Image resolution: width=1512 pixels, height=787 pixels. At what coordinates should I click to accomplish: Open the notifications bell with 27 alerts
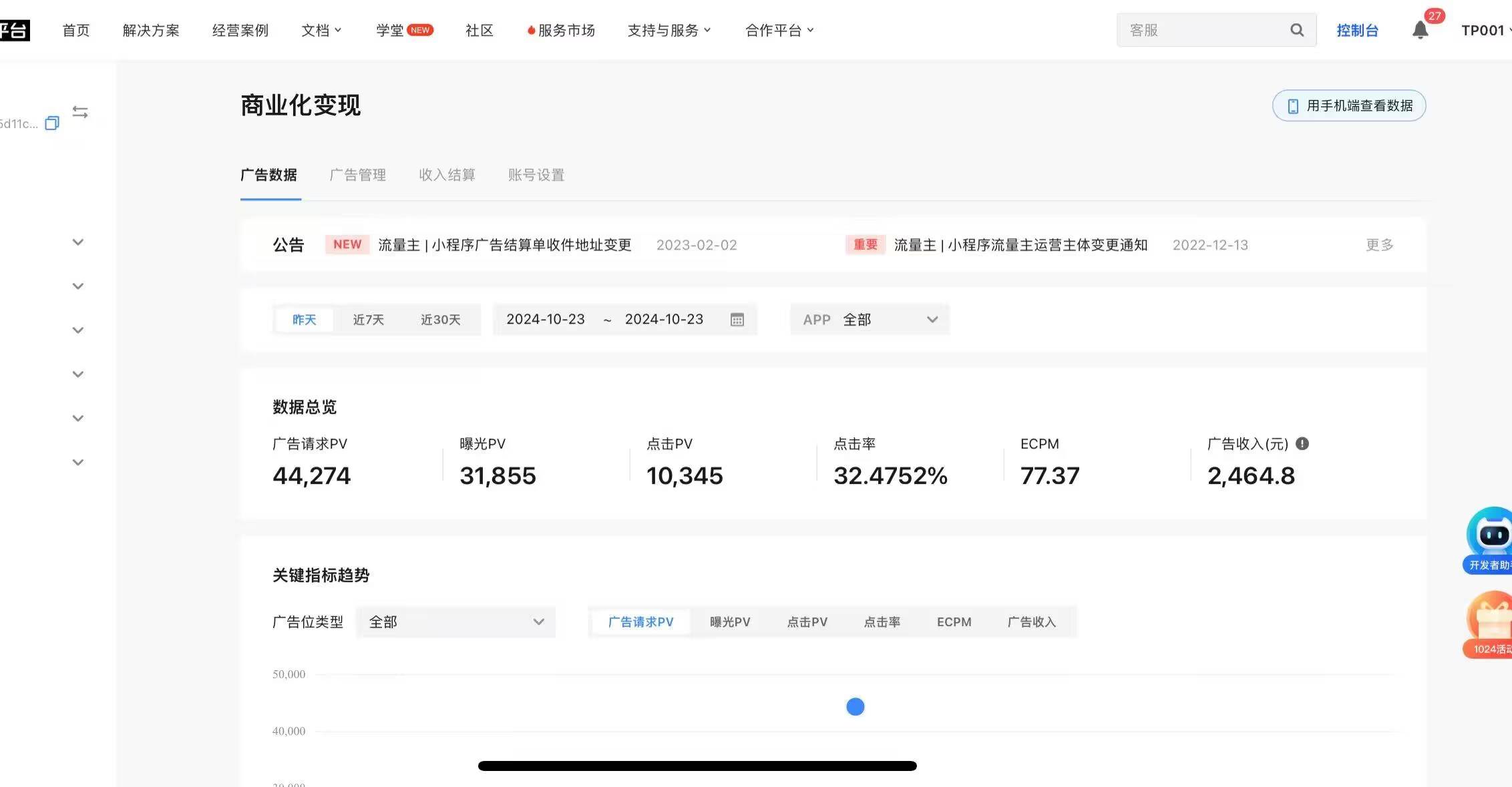tap(1420, 30)
